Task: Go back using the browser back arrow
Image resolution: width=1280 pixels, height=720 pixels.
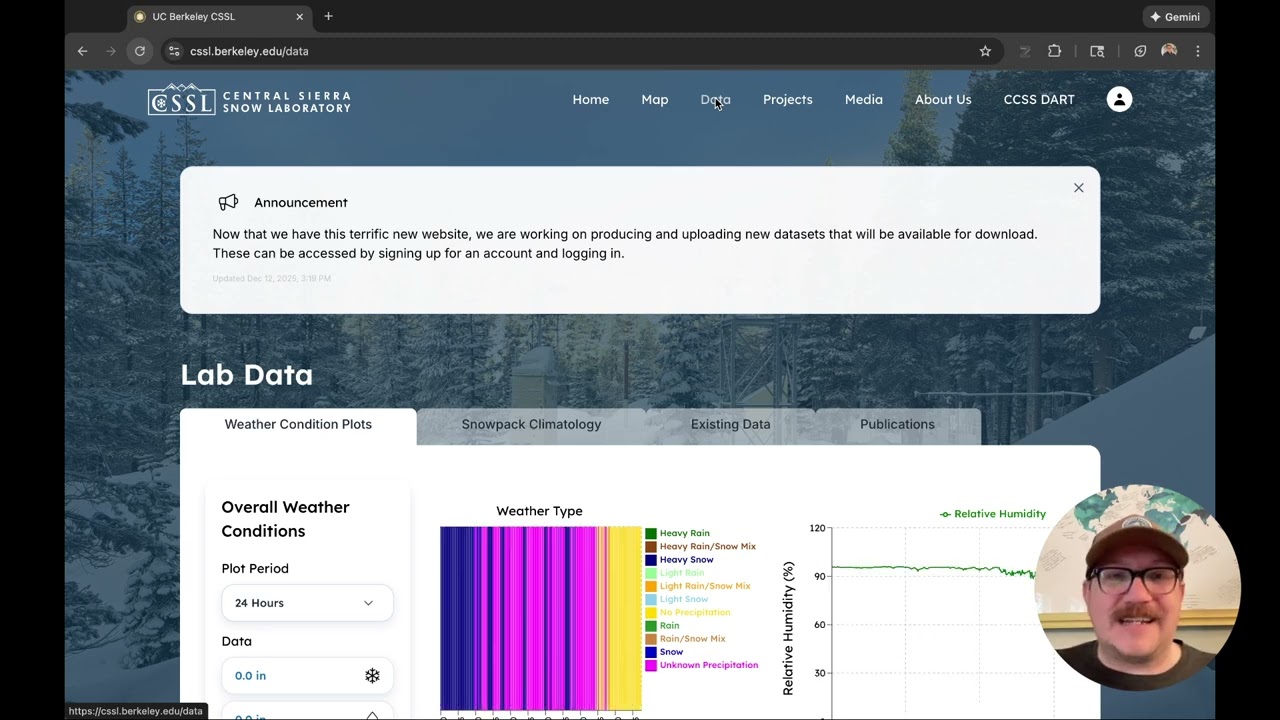Action: (x=83, y=51)
